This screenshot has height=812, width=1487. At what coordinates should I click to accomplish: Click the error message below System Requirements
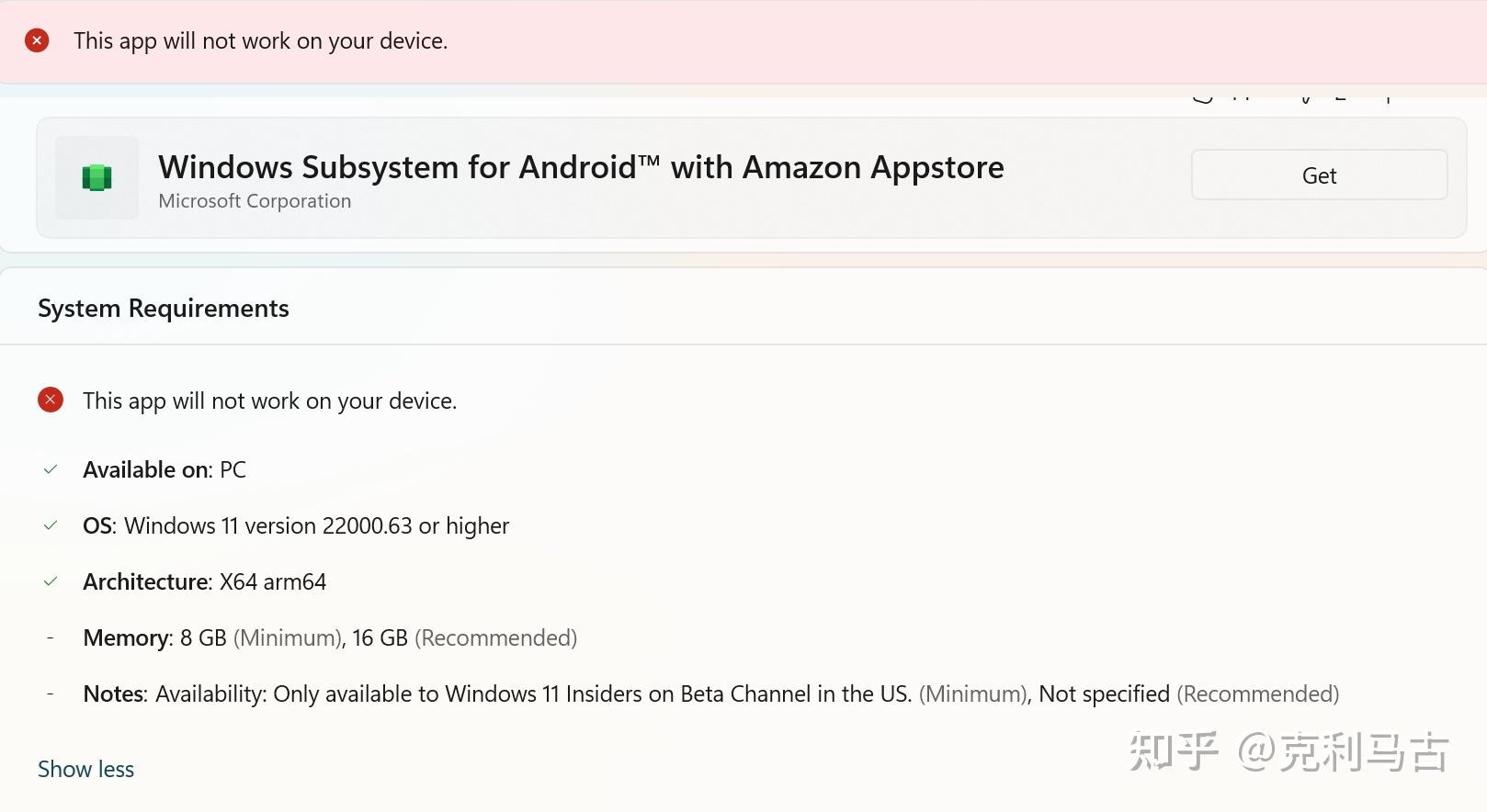coord(269,401)
